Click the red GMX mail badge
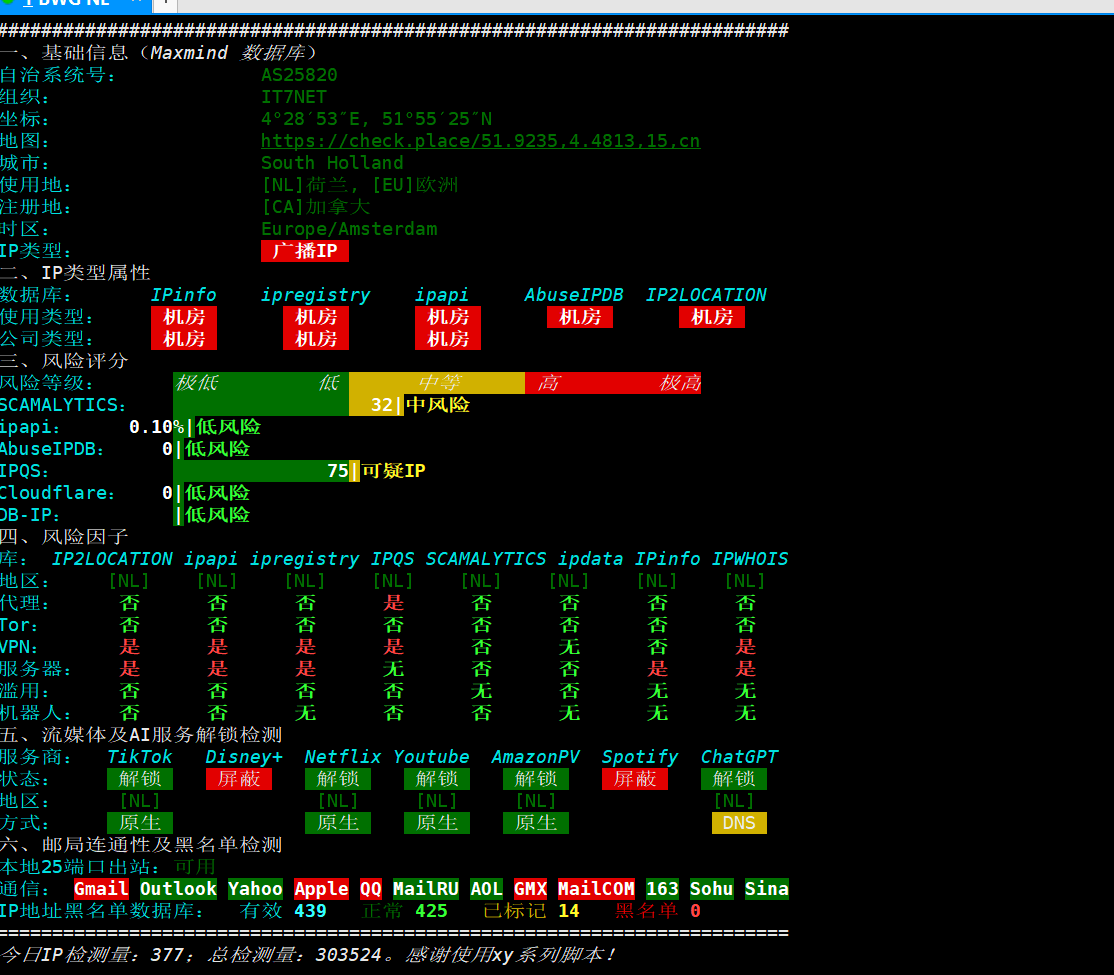Screen dimensions: 1114x975 coord(530,889)
